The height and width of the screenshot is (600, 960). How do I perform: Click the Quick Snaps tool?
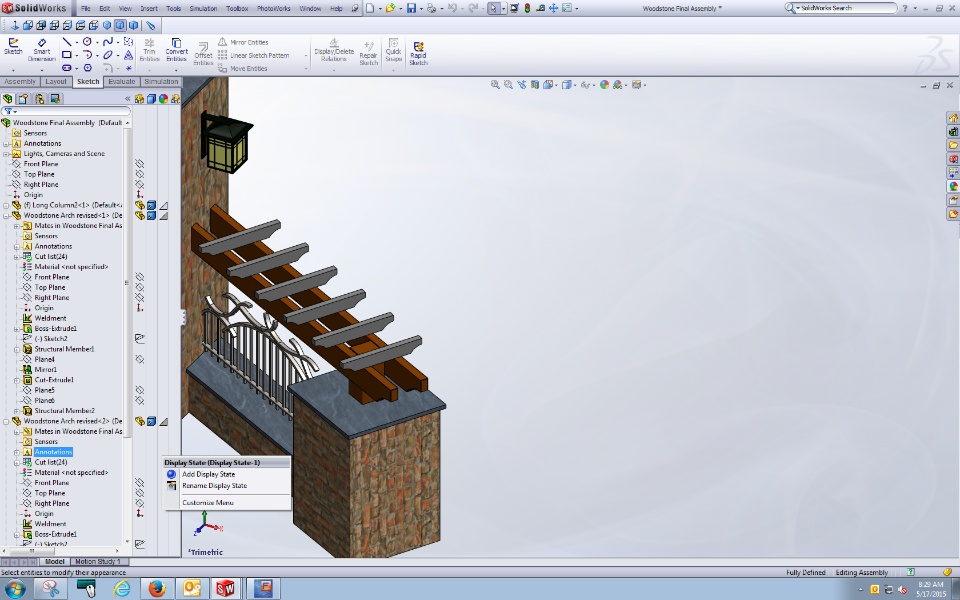click(x=394, y=50)
